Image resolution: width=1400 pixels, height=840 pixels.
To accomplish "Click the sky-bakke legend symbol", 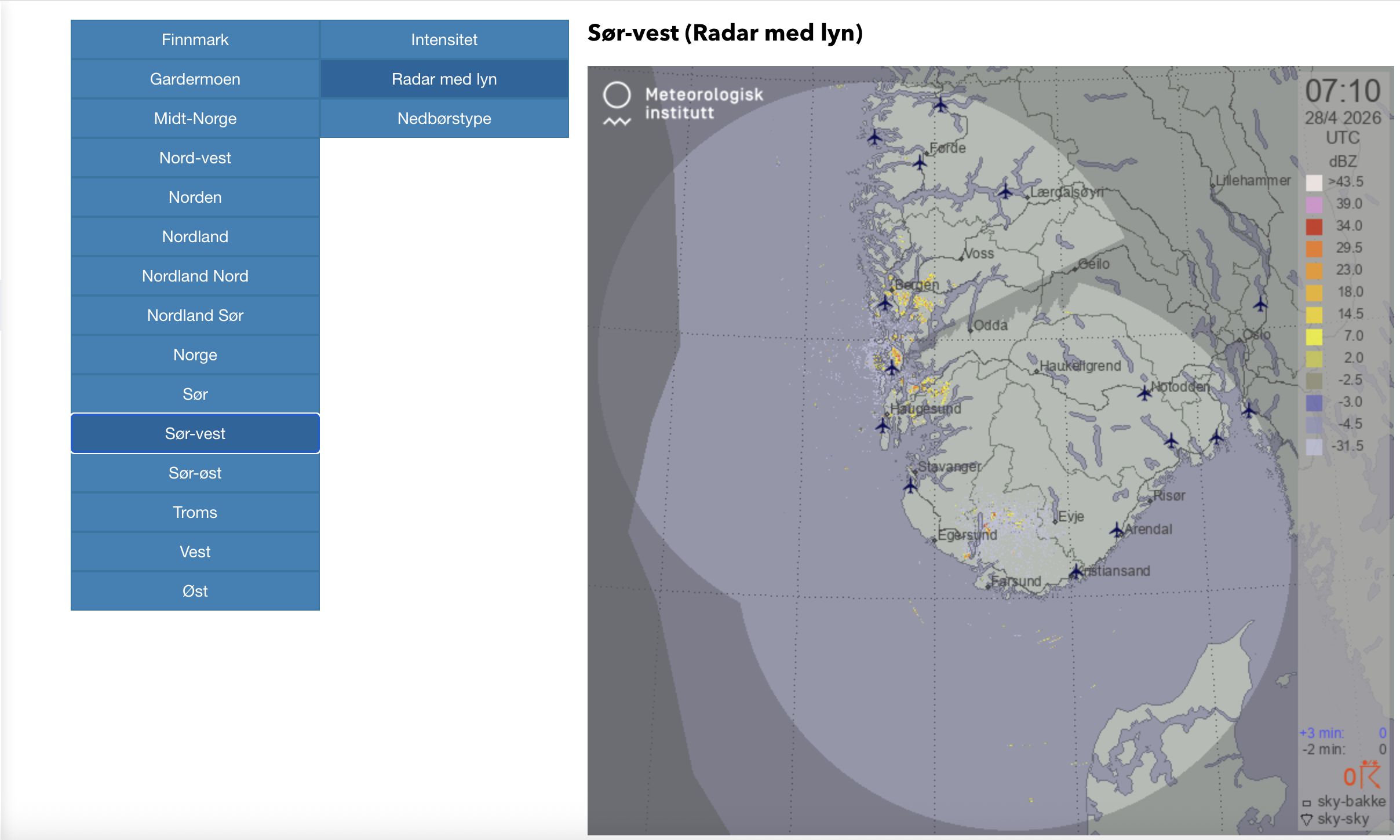I will (1307, 803).
